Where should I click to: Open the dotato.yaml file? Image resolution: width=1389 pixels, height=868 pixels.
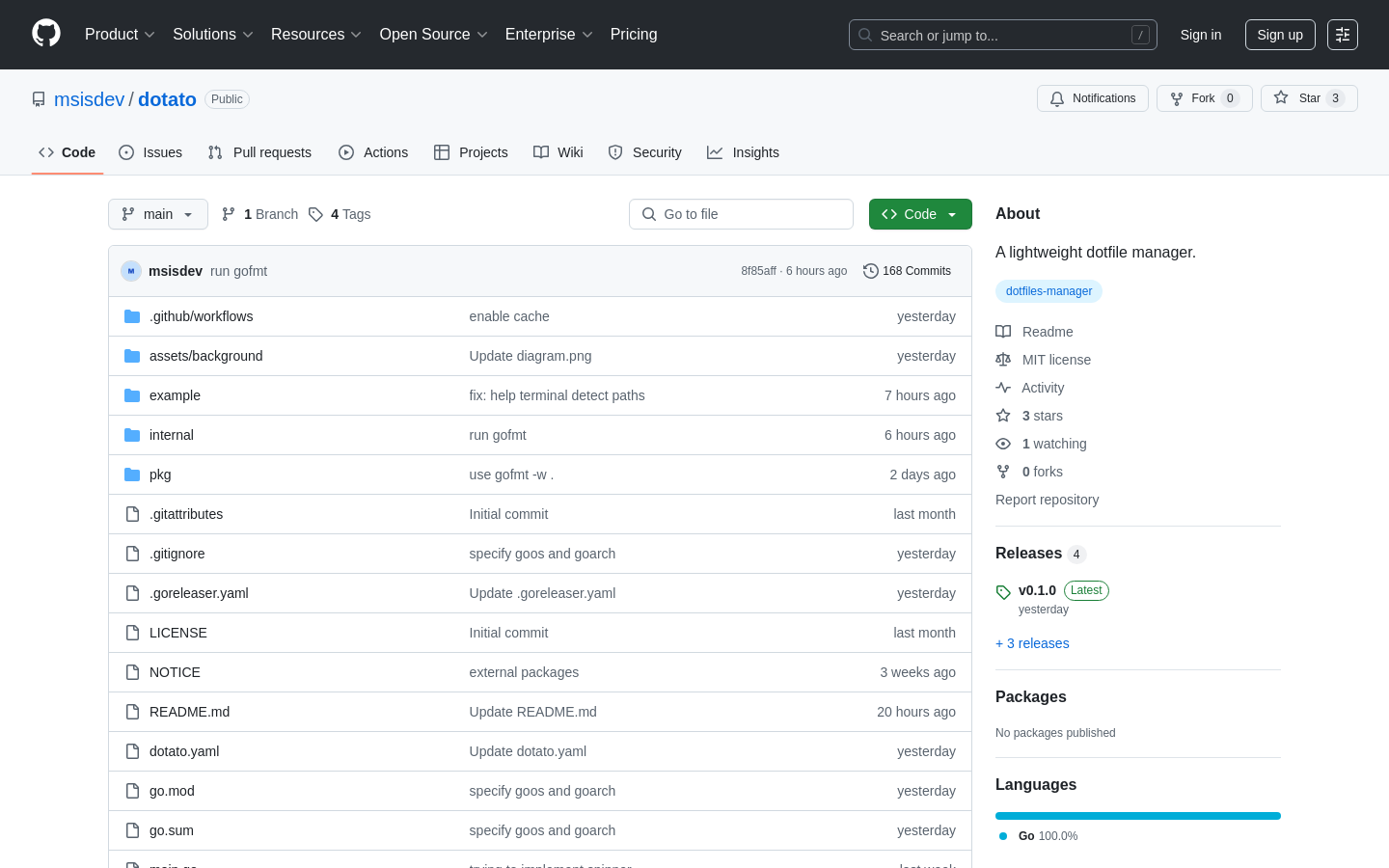point(184,751)
